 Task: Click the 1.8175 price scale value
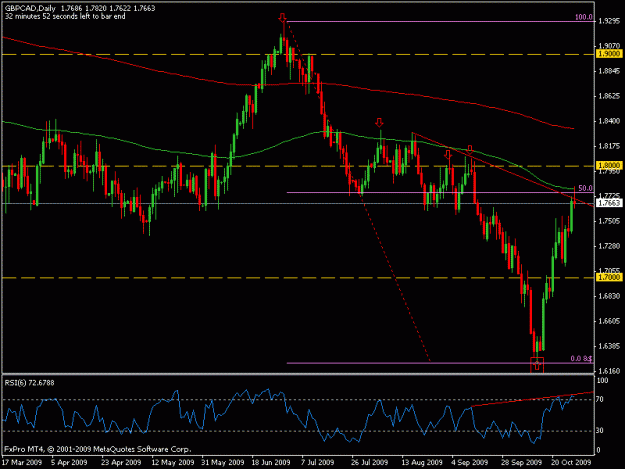(x=609, y=146)
